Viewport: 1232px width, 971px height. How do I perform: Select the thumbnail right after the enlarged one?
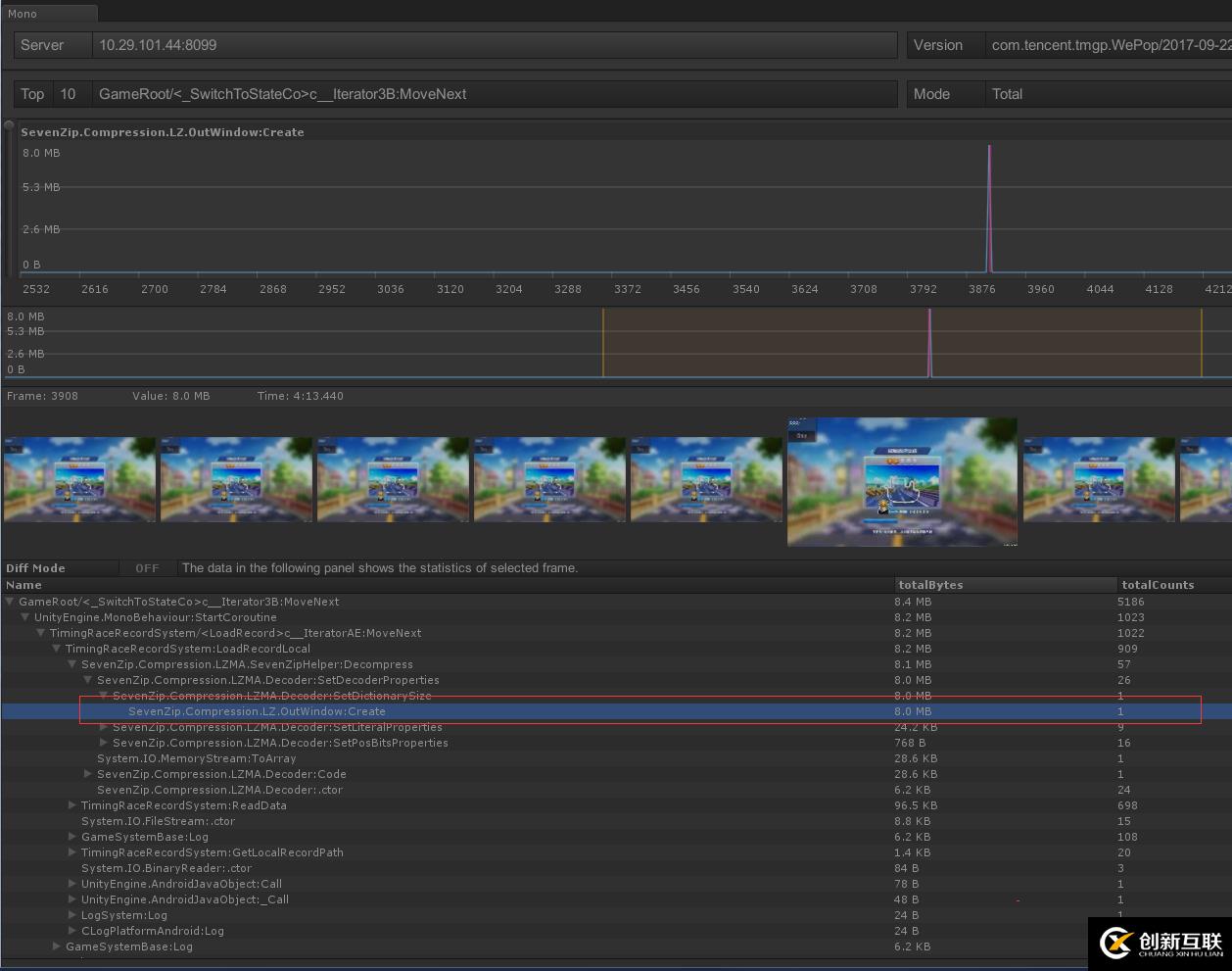pos(1099,479)
